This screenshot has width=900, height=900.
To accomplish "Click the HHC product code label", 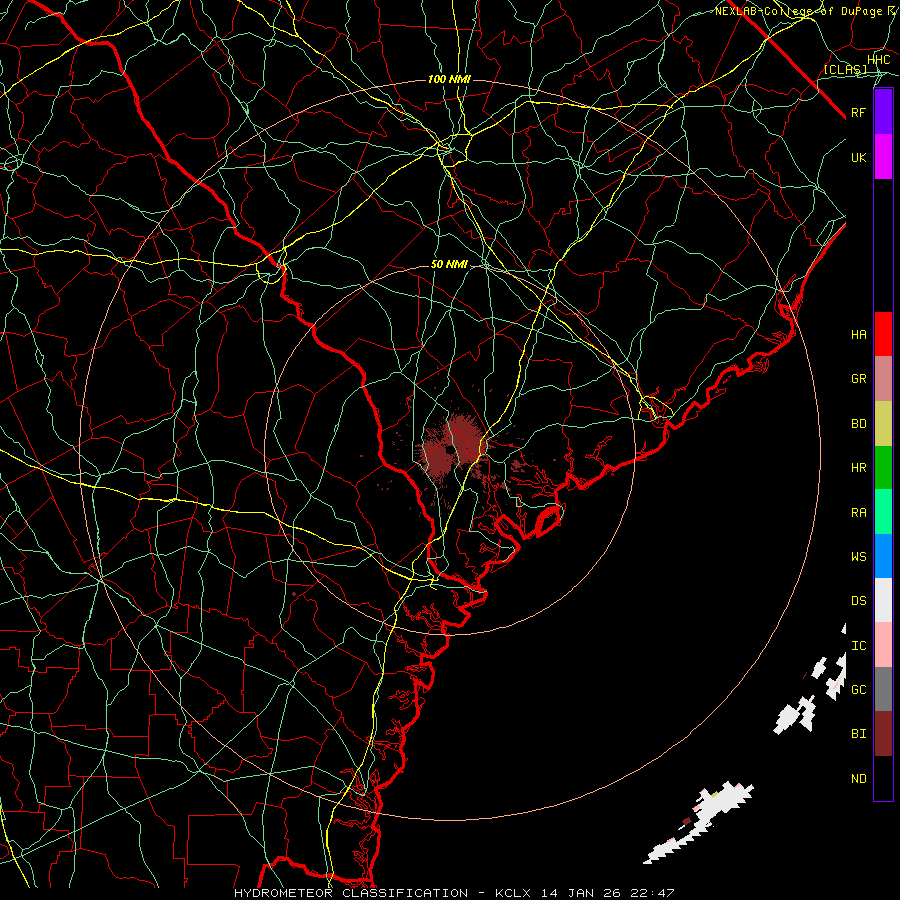I will (879, 60).
